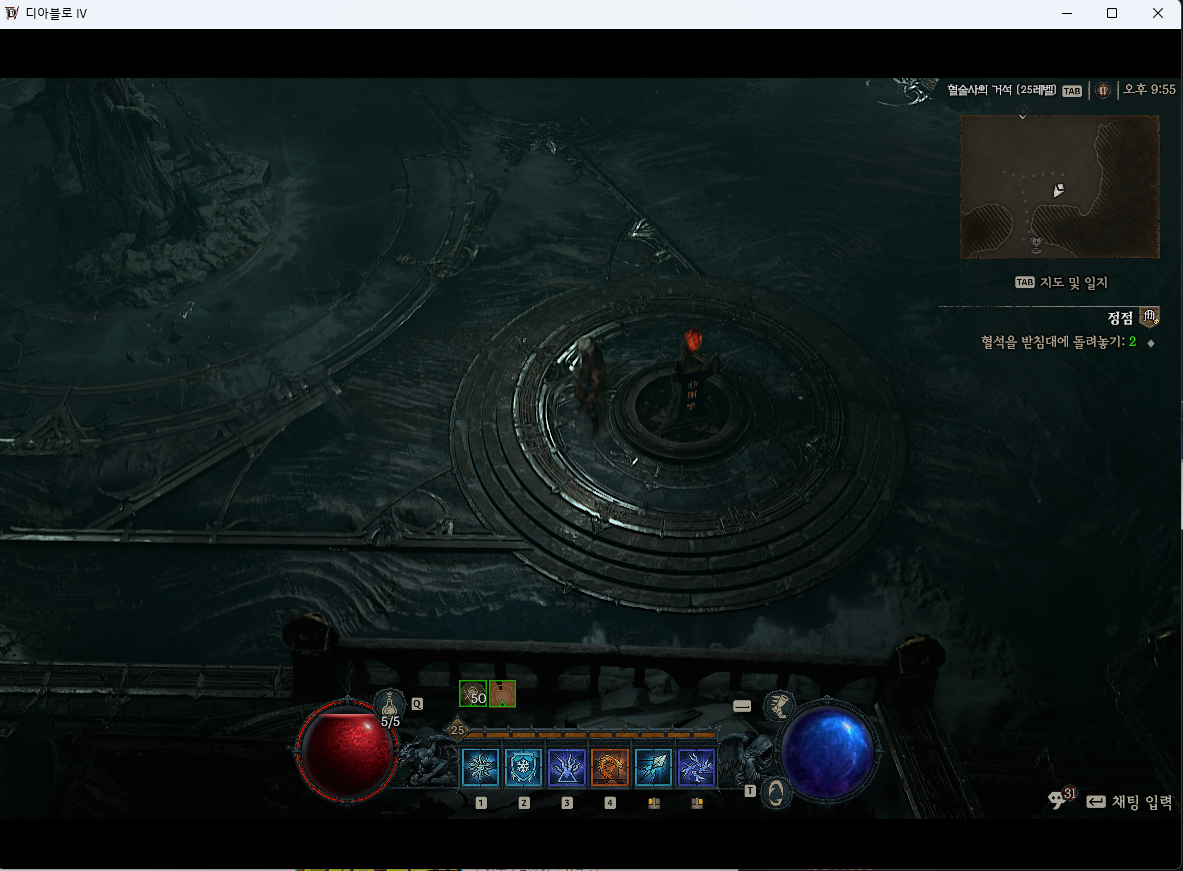Click the T portal hotkey label
Screen dimensions: 1183x871
point(750,791)
